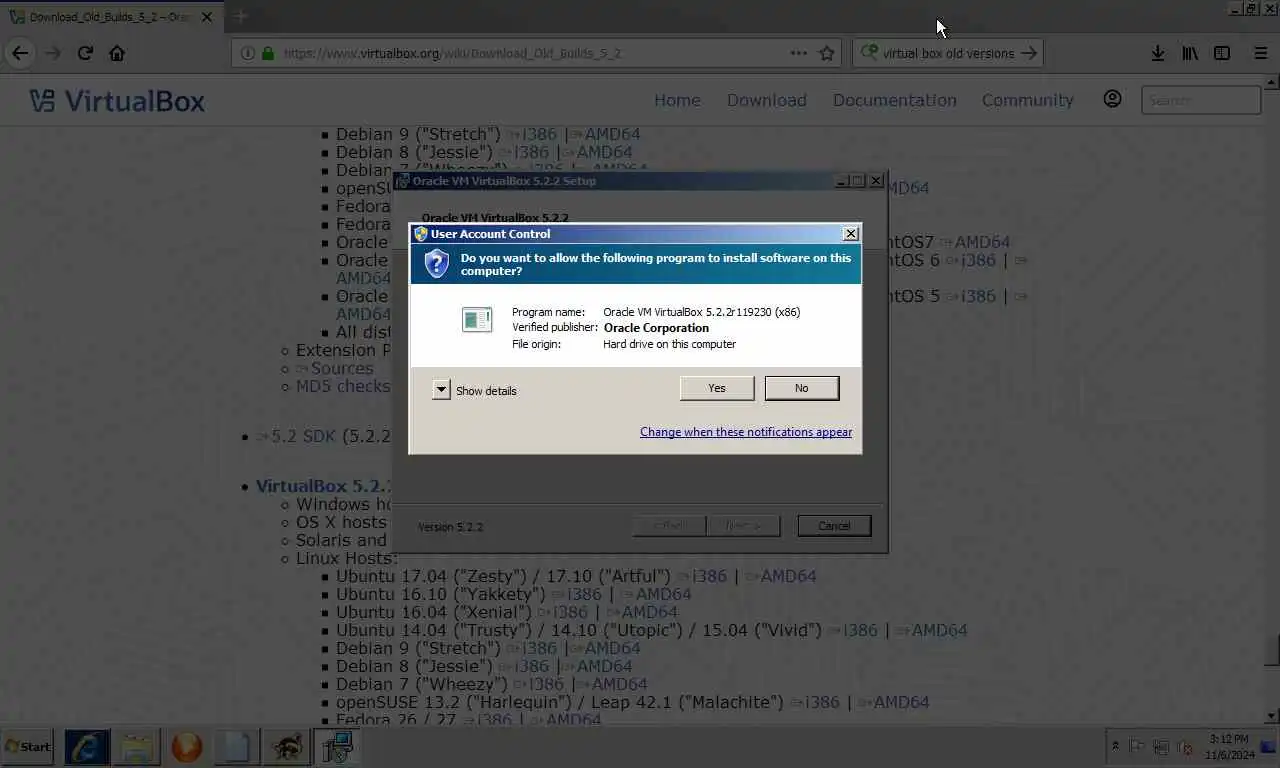
Task: Open Debian 8 Jessie i386 link at top
Action: click(x=527, y=152)
